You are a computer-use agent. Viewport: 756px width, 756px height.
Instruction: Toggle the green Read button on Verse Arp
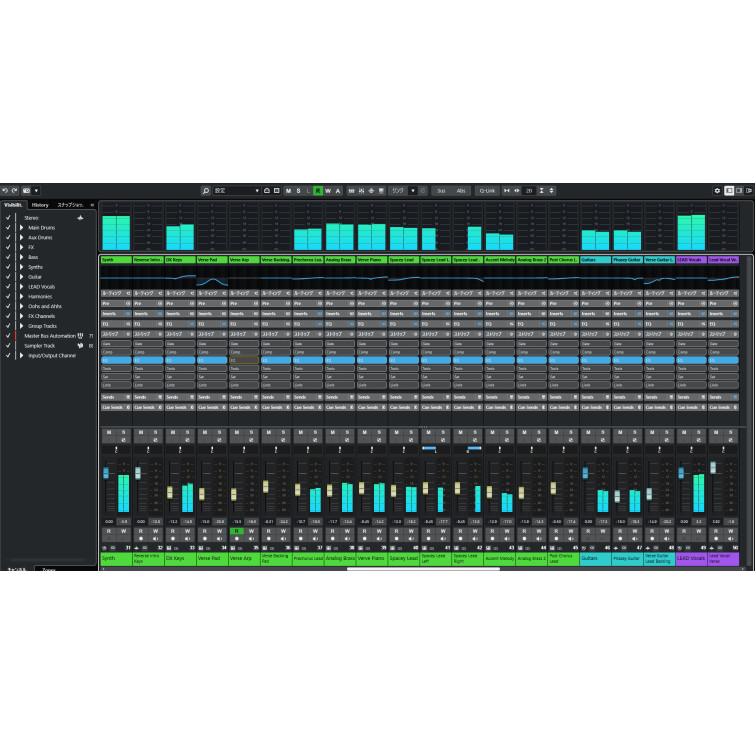click(x=237, y=531)
